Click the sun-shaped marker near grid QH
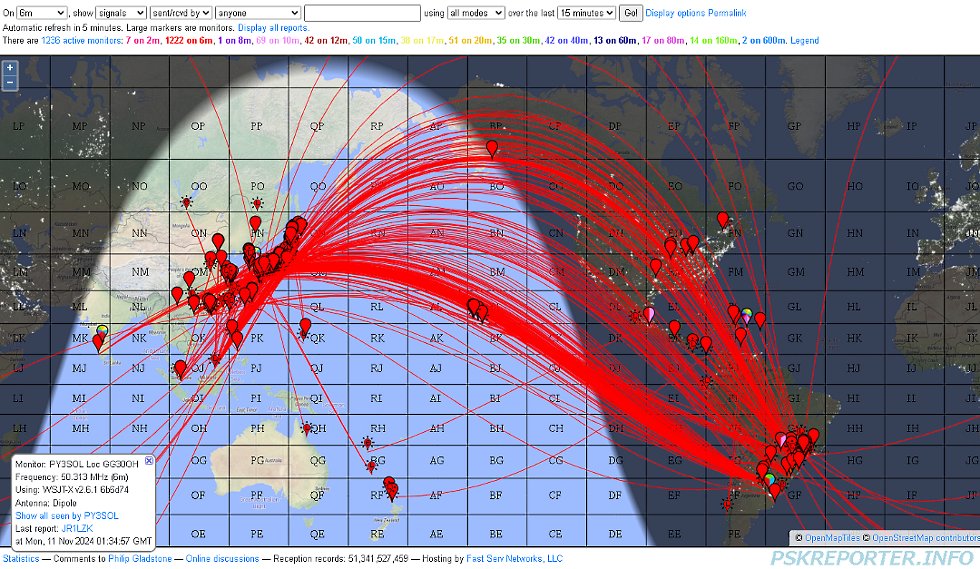This screenshot has width=980, height=569. (x=306, y=428)
